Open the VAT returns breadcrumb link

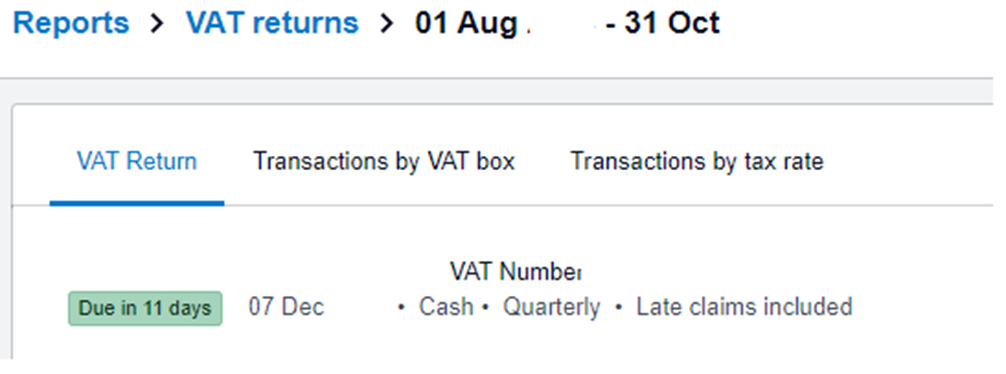pos(272,23)
